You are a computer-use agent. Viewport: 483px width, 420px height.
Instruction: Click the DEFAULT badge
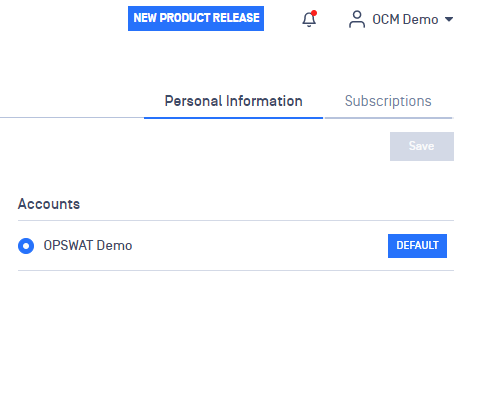[x=417, y=246]
